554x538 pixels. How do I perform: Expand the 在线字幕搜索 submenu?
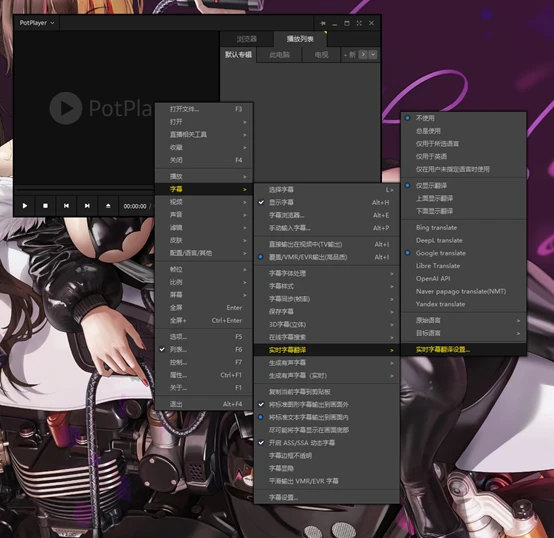click(x=327, y=337)
